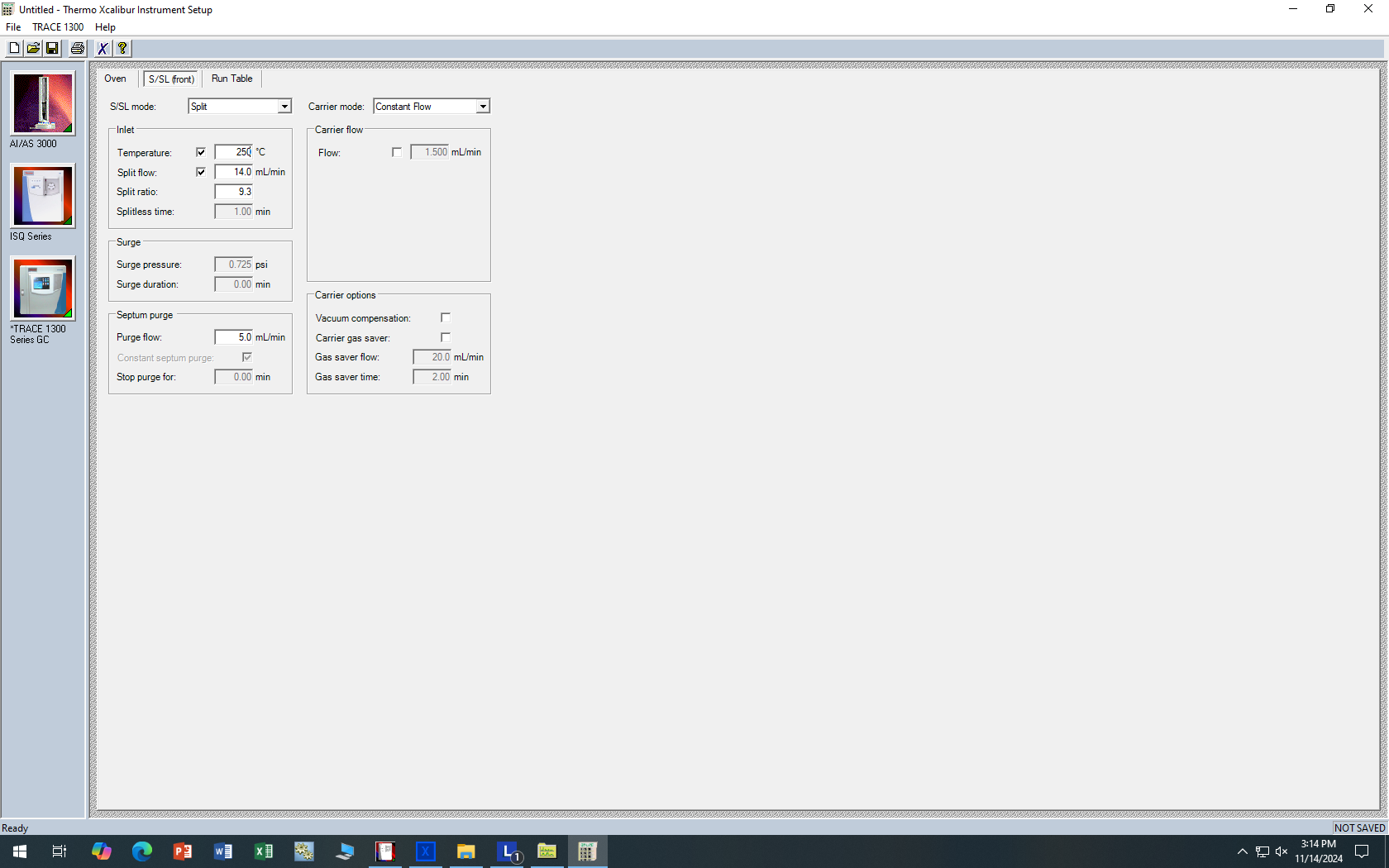Click the NOT SAVED status indicator
The image size is (1389, 868).
tap(1359, 828)
